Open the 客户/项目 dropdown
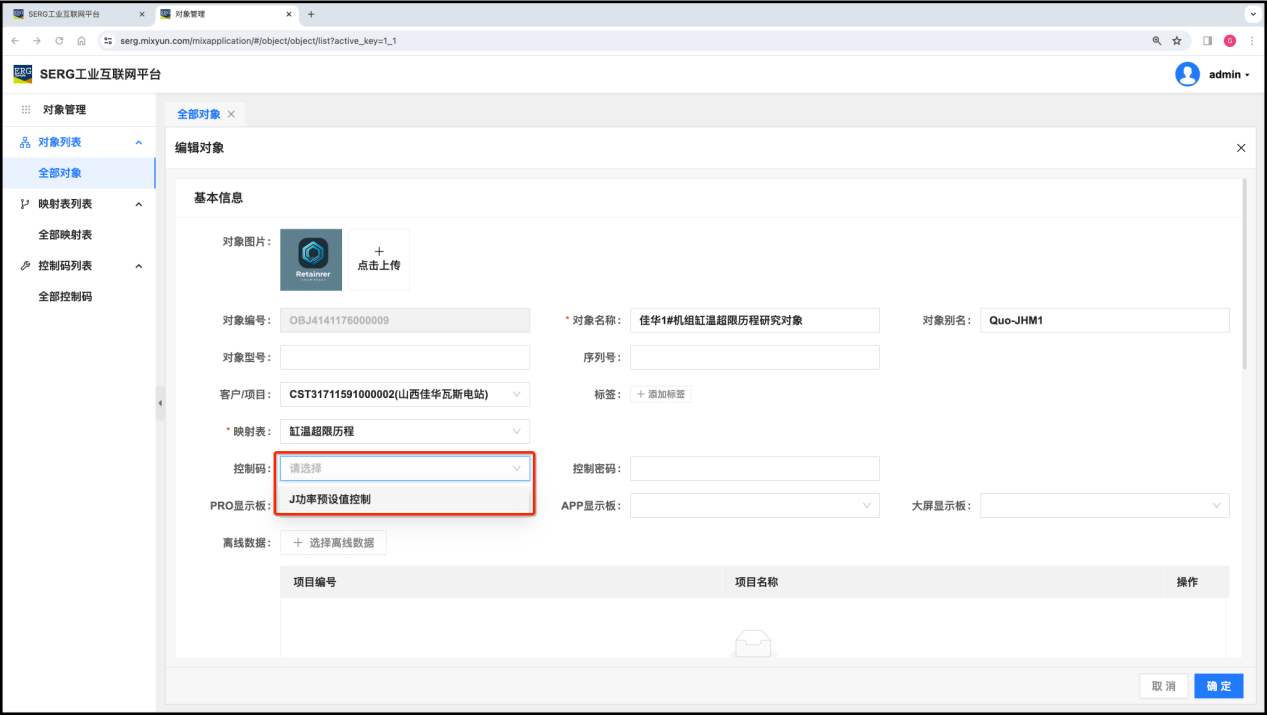The width and height of the screenshot is (1267, 715). tap(404, 394)
